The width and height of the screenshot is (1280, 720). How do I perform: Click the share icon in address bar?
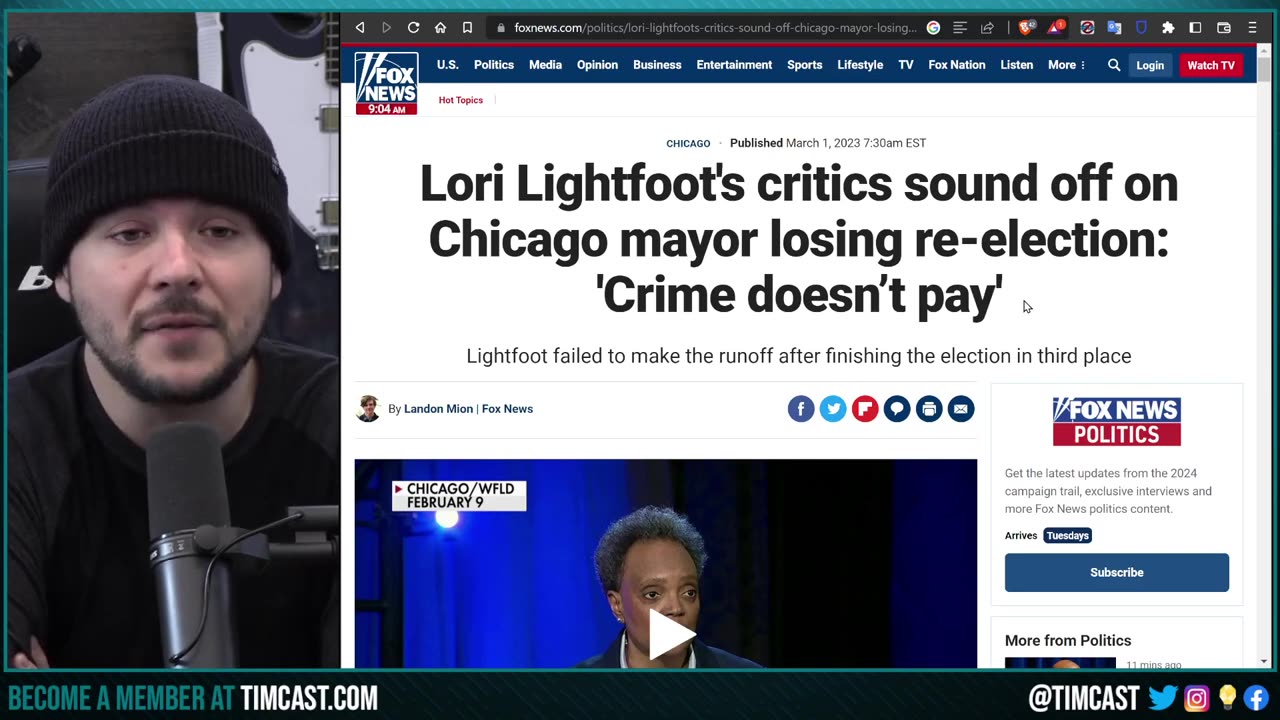[987, 28]
